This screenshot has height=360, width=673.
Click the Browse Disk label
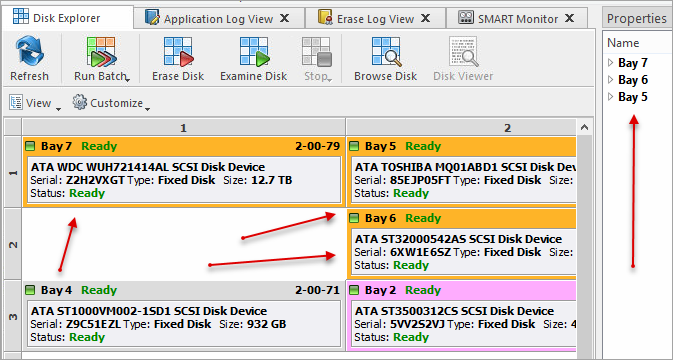pos(385,76)
